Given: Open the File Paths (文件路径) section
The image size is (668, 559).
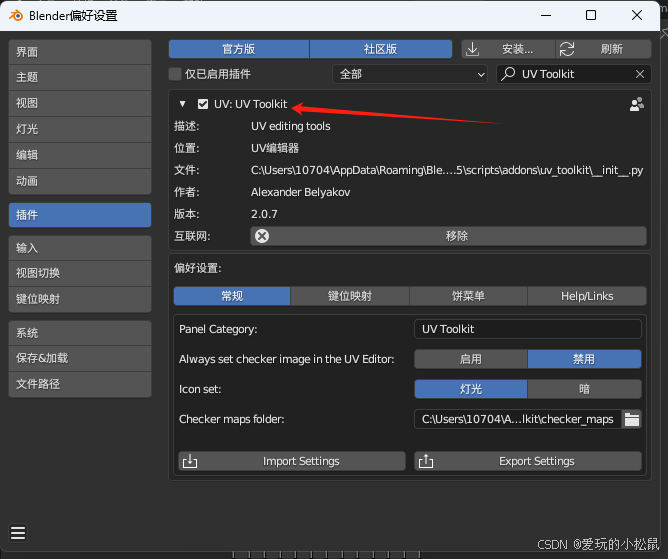Looking at the screenshot, I should click(80, 384).
